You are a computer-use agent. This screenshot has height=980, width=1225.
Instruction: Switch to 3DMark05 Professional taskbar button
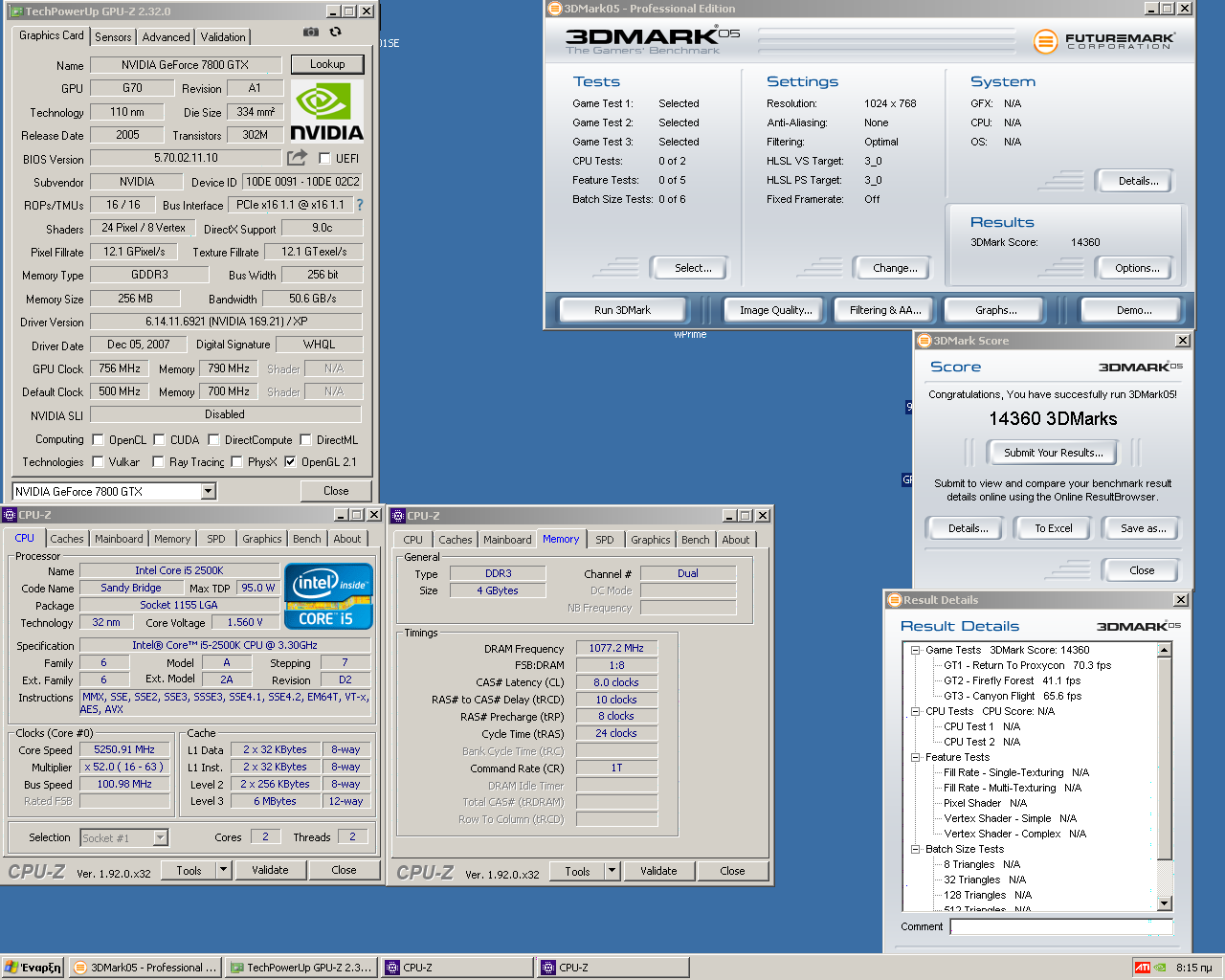pos(145,968)
